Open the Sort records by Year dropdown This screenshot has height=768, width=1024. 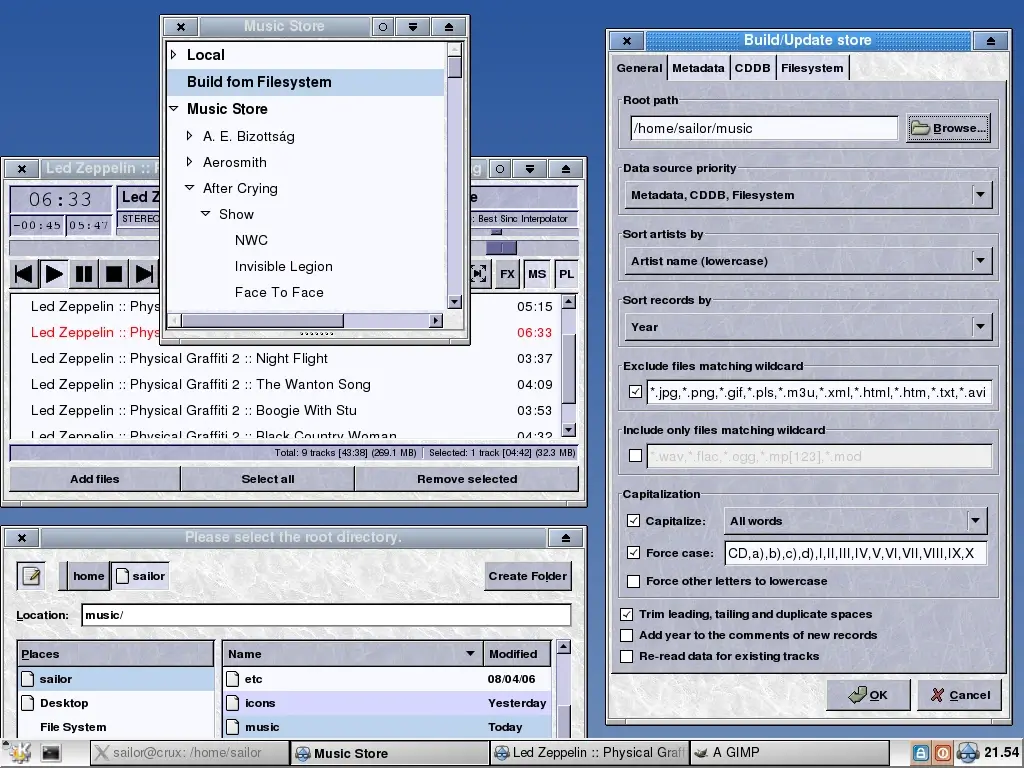coord(980,327)
